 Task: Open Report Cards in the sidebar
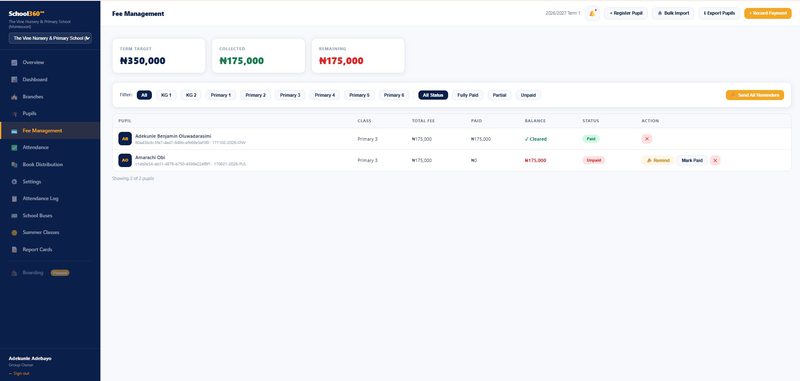coord(50,249)
